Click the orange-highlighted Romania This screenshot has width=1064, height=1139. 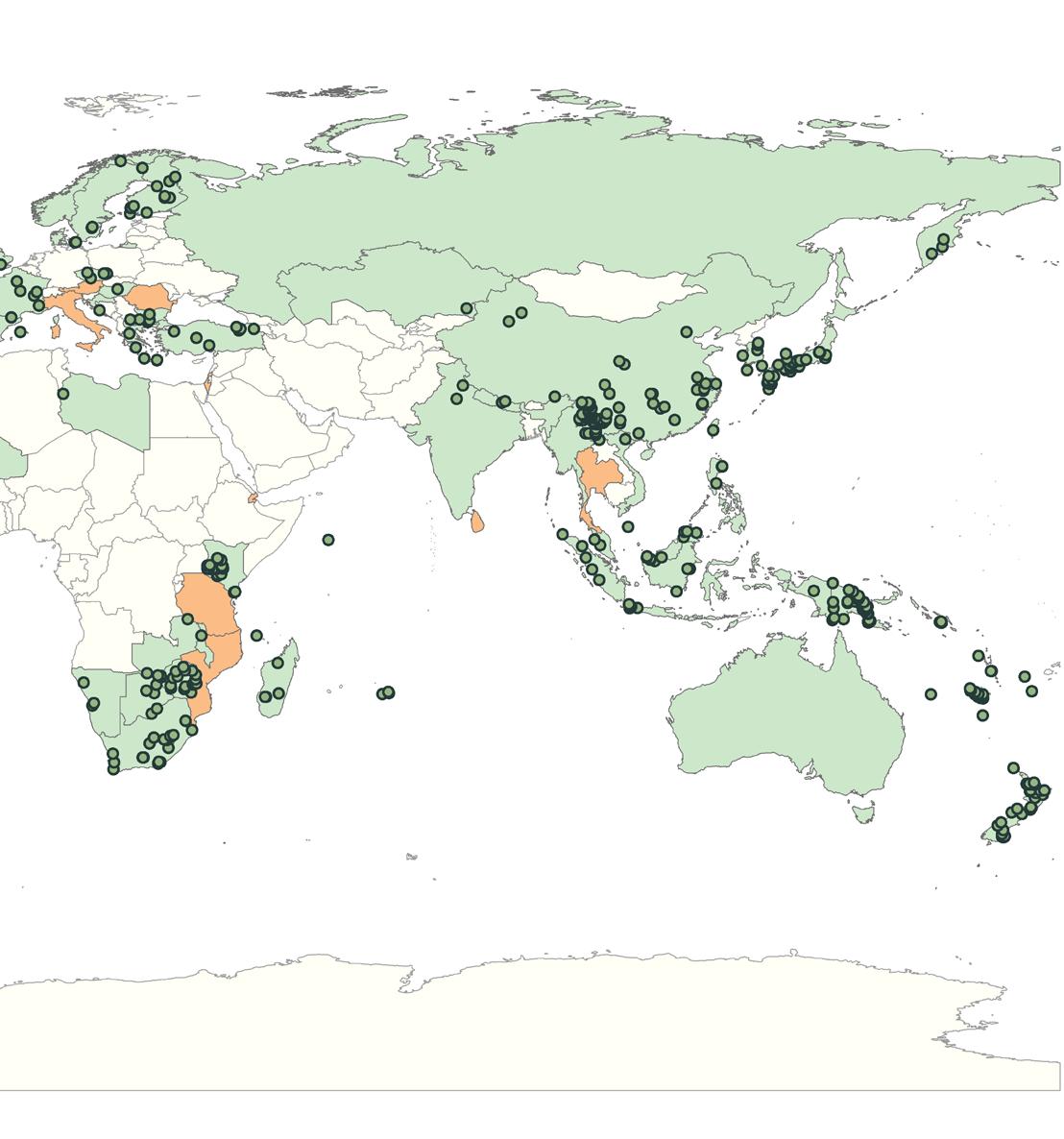pyautogui.click(x=152, y=297)
